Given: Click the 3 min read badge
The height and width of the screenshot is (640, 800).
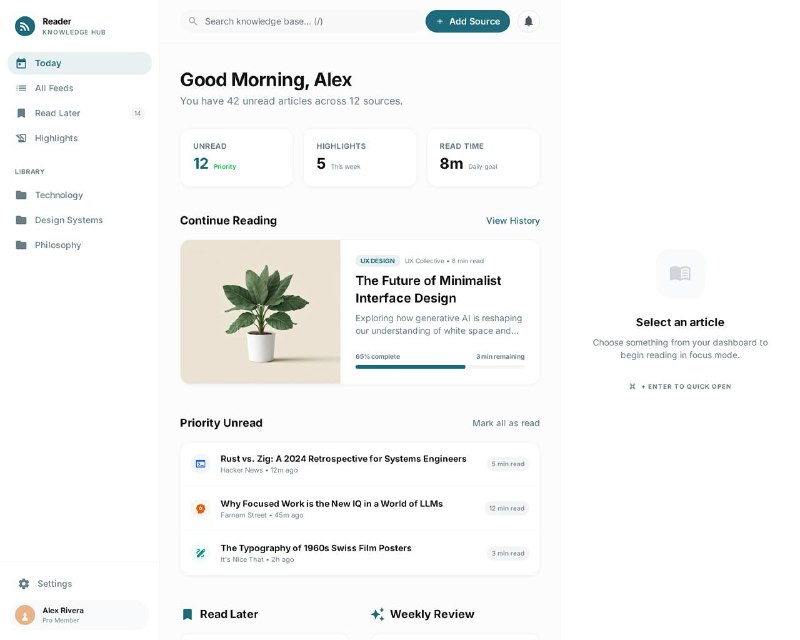Looking at the screenshot, I should click(x=508, y=553).
